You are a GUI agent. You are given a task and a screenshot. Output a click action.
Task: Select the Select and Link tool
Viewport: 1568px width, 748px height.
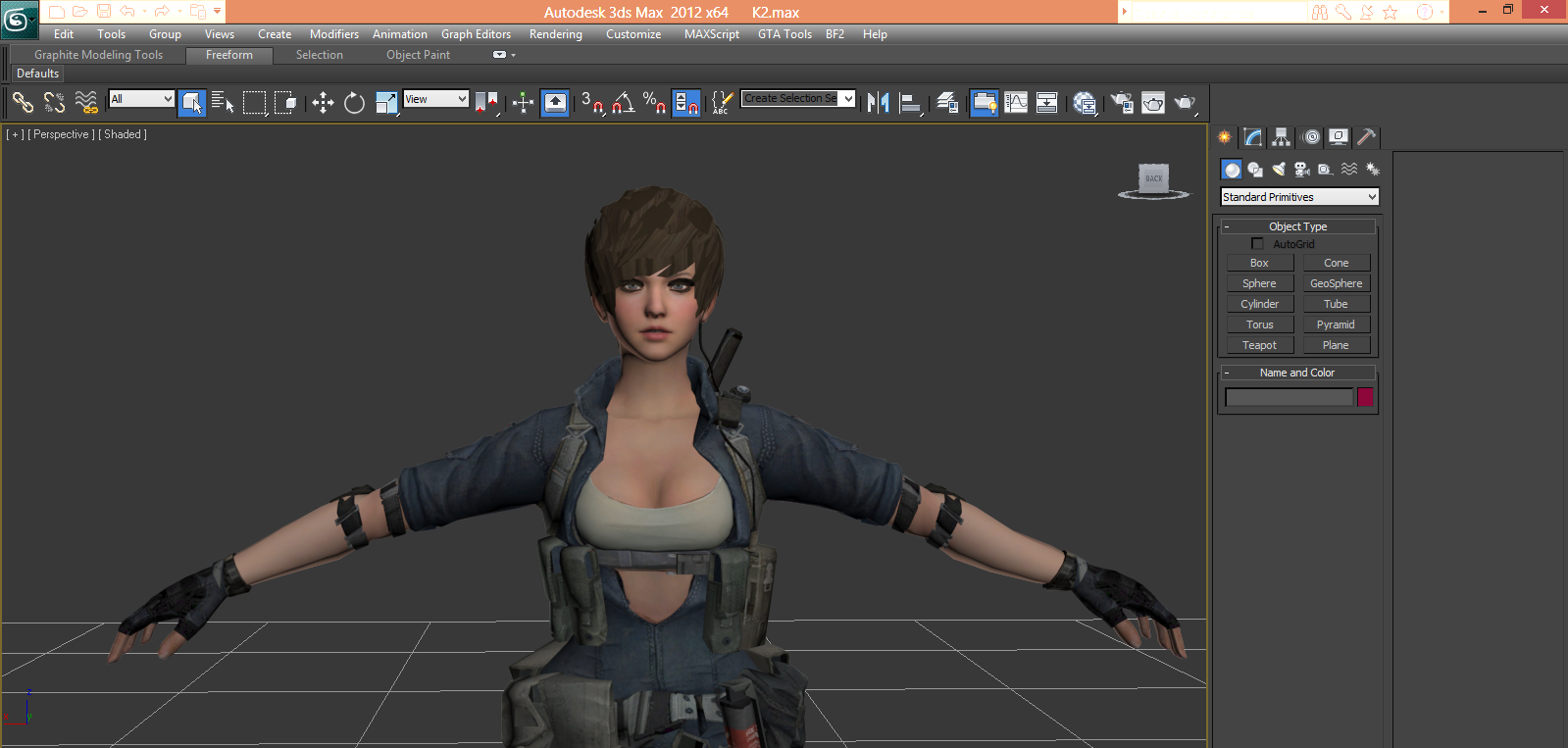click(23, 102)
